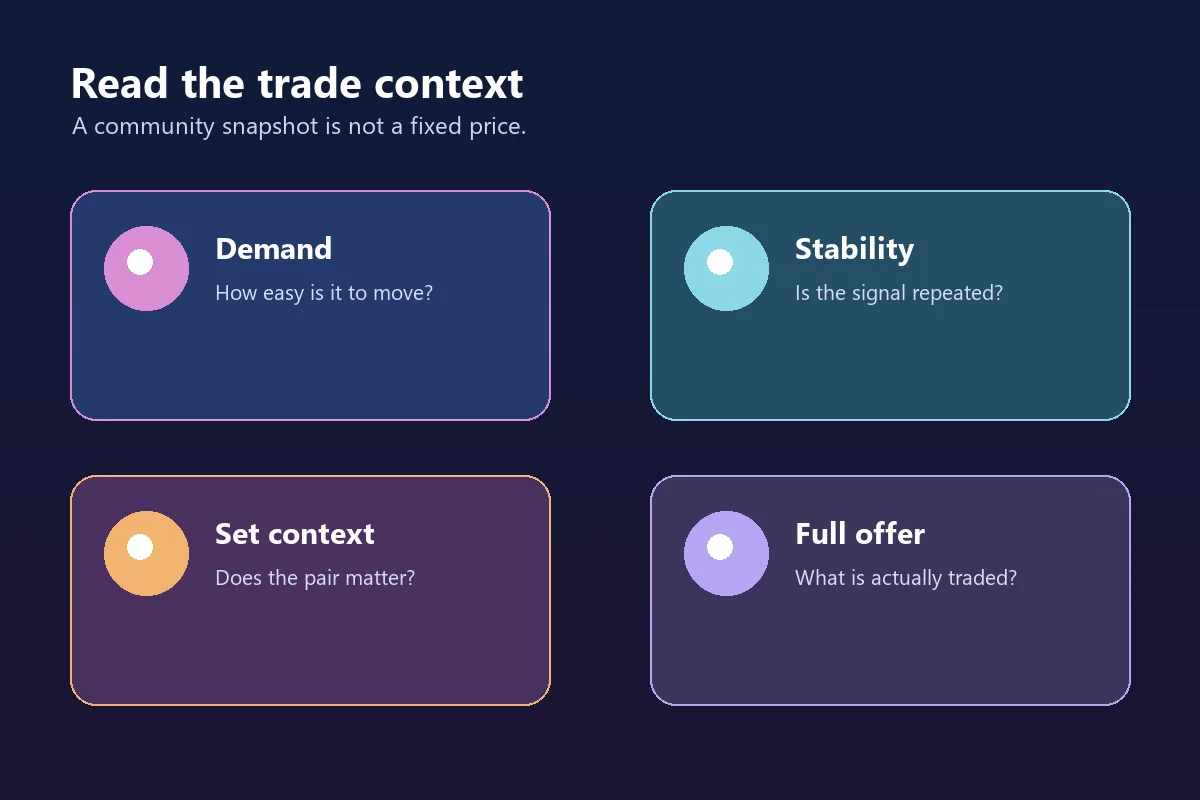Click the purple Full offer circle icon
This screenshot has width=1200, height=800.
[726, 553]
